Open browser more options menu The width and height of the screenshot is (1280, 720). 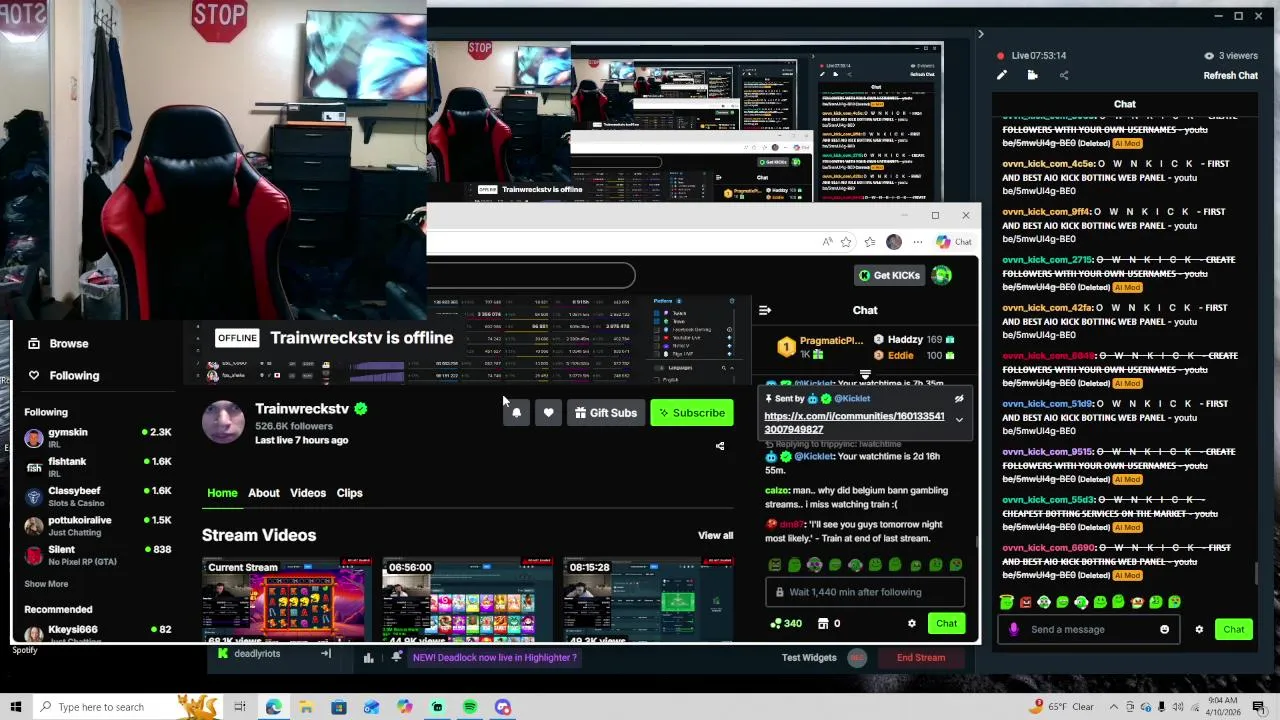[x=917, y=241]
